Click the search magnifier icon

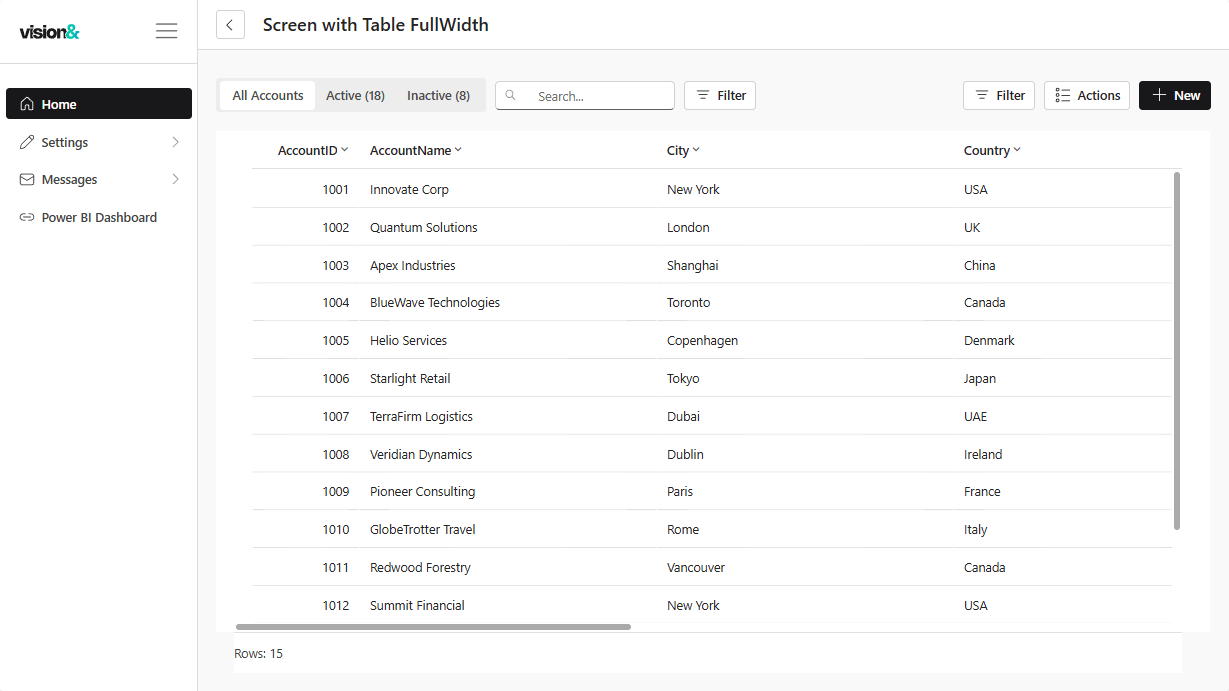point(511,95)
